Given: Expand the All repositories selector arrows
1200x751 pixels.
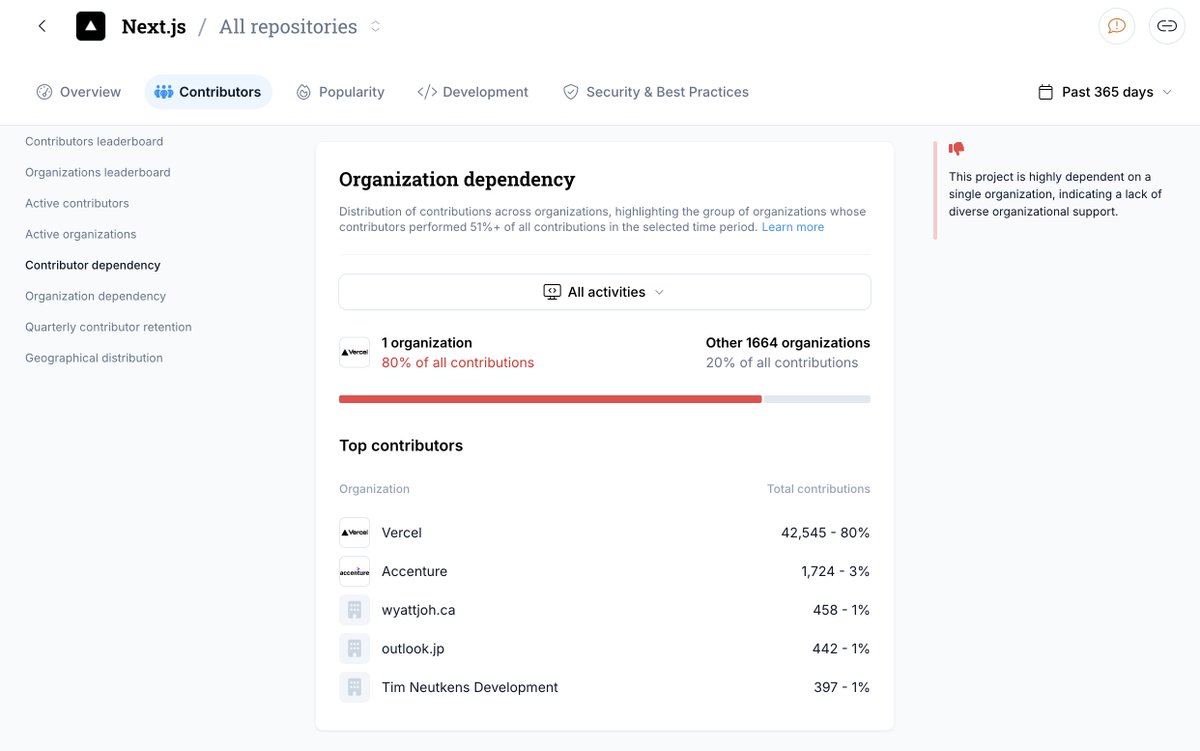Looking at the screenshot, I should pyautogui.click(x=375, y=27).
